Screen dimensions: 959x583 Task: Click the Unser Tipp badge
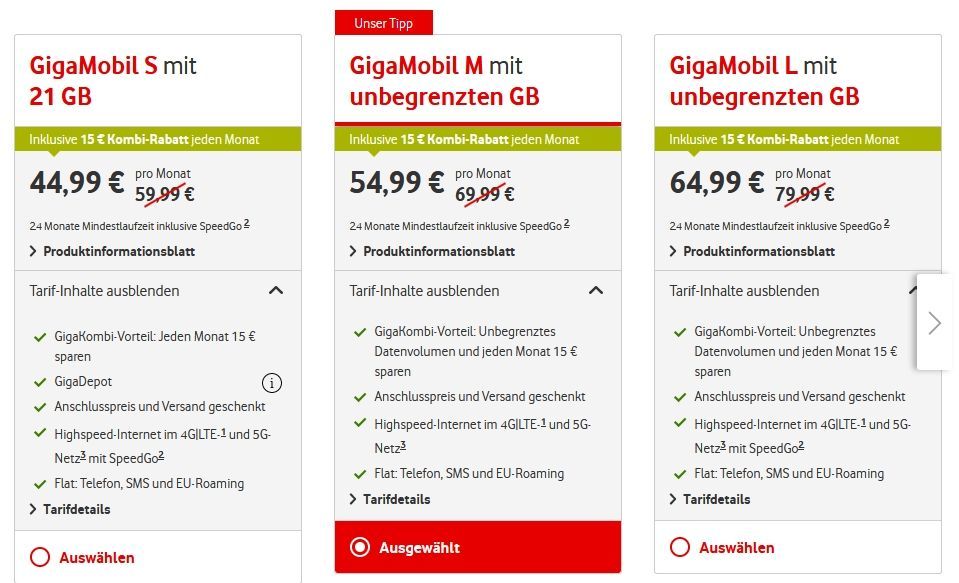click(383, 23)
